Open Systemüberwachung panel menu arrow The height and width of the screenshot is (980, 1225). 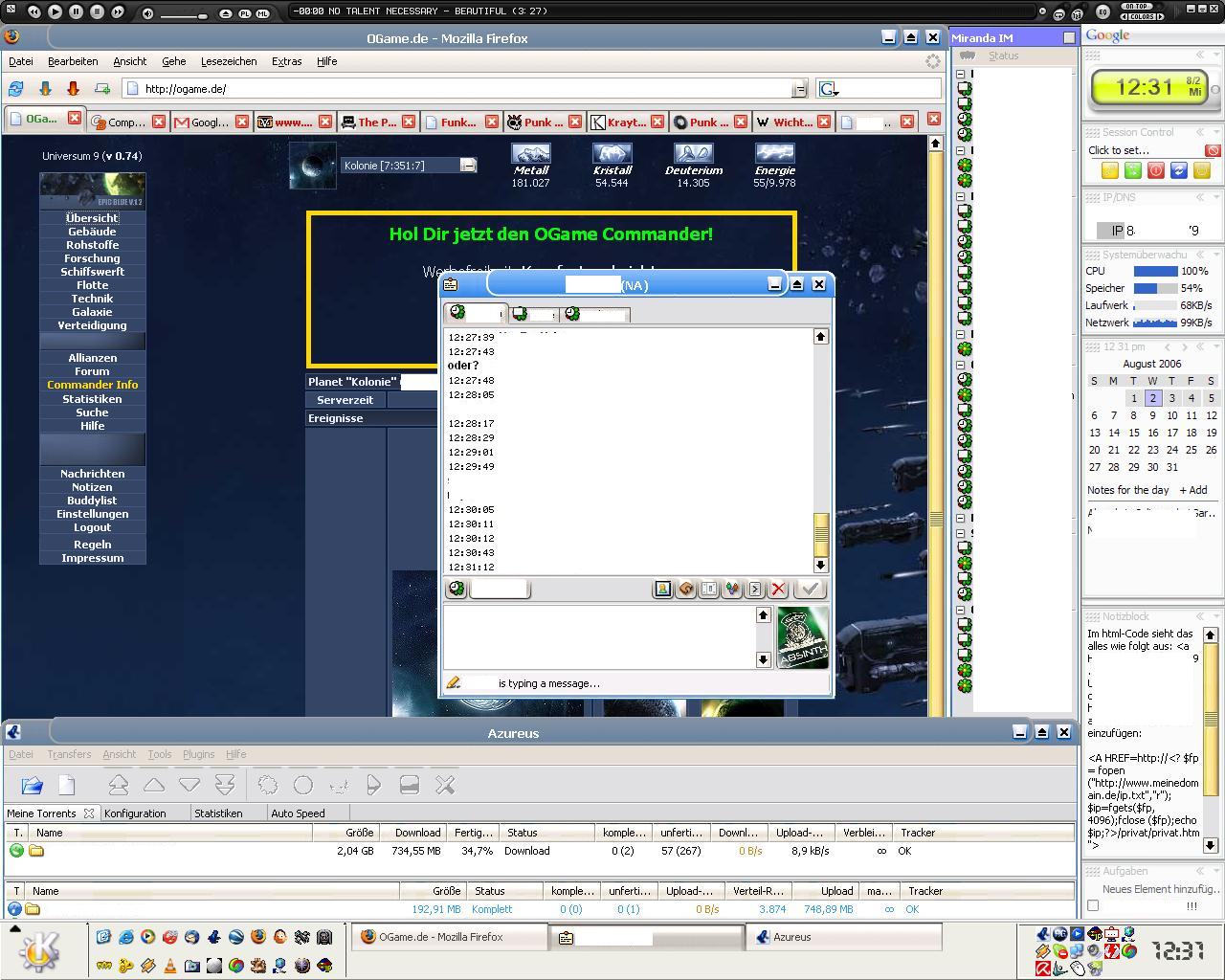point(1214,256)
